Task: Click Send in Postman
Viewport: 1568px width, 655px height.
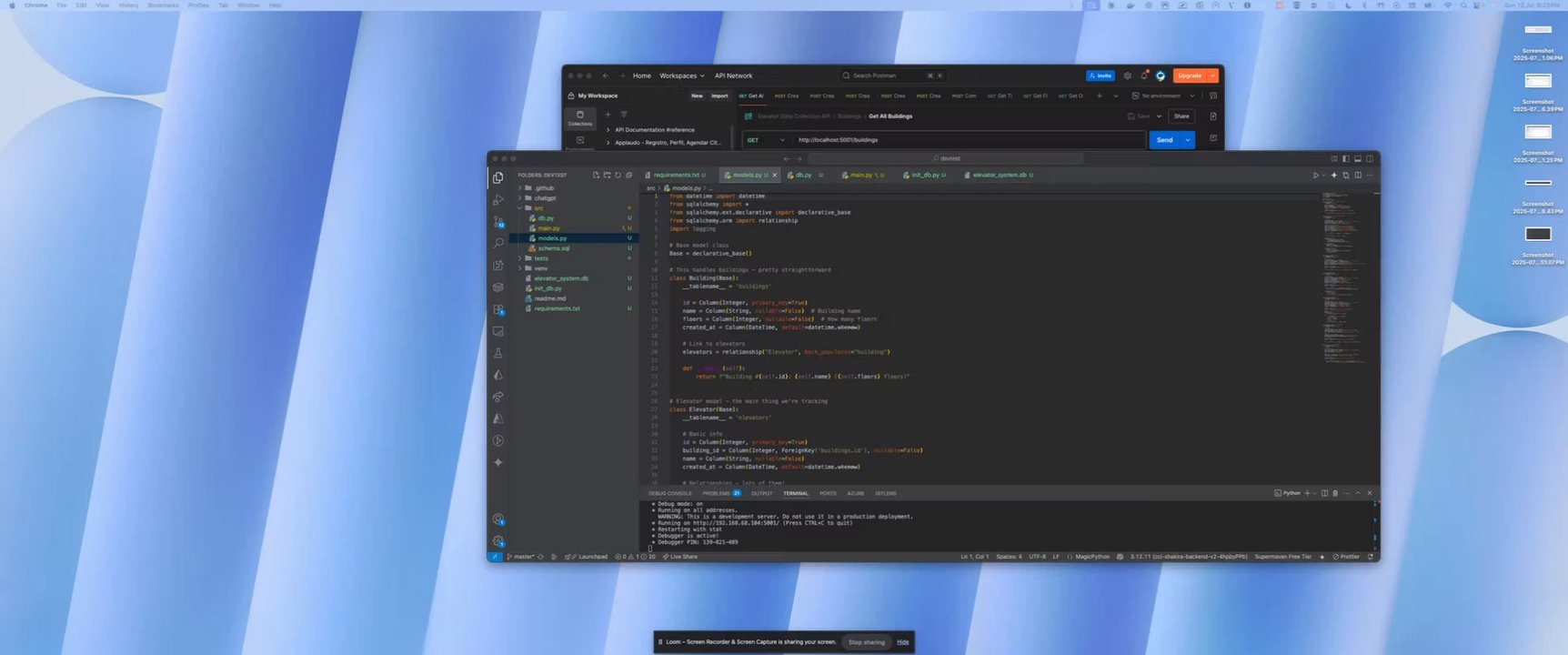Action: (1165, 140)
